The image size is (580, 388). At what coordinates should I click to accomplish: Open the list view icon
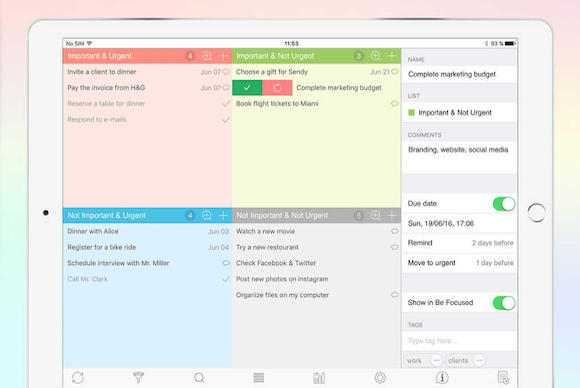259,378
